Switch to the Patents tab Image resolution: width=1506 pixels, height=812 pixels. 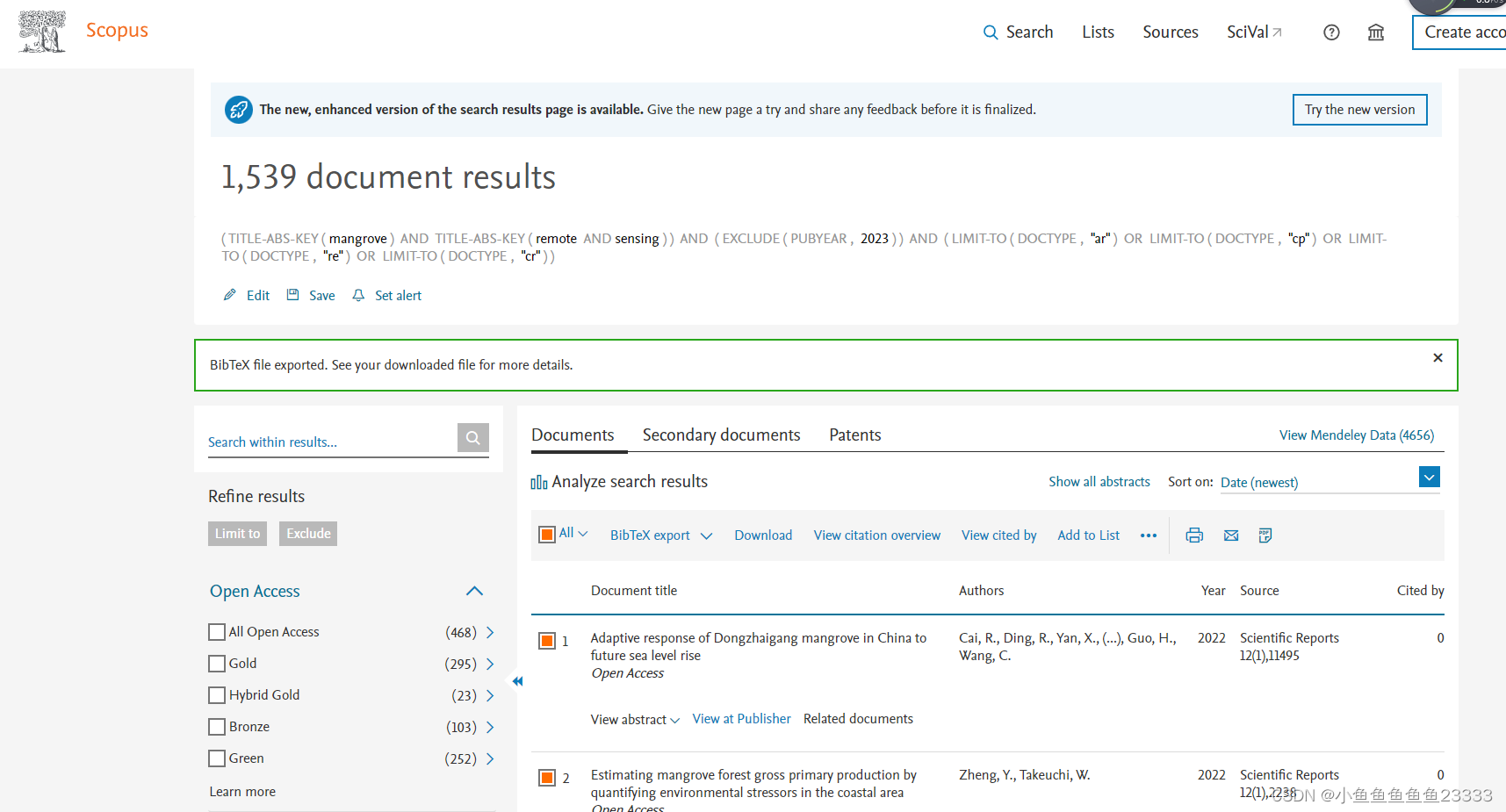854,435
